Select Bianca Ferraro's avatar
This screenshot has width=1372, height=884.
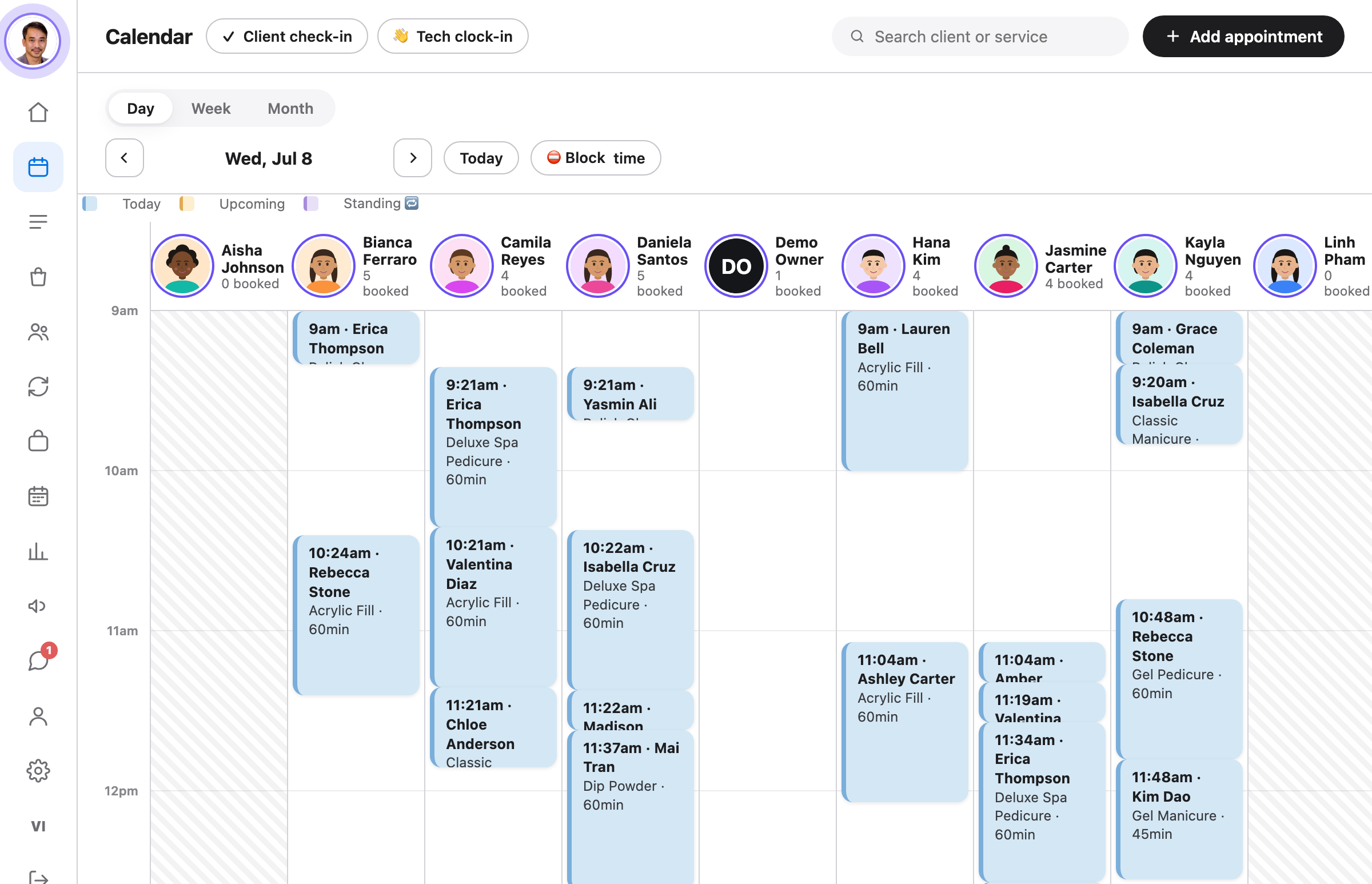324,266
